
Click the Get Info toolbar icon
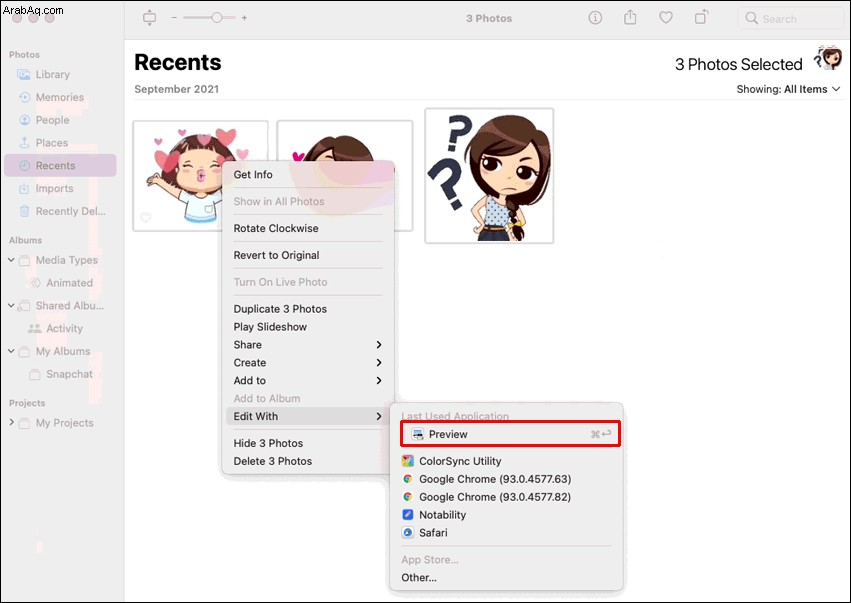(595, 18)
